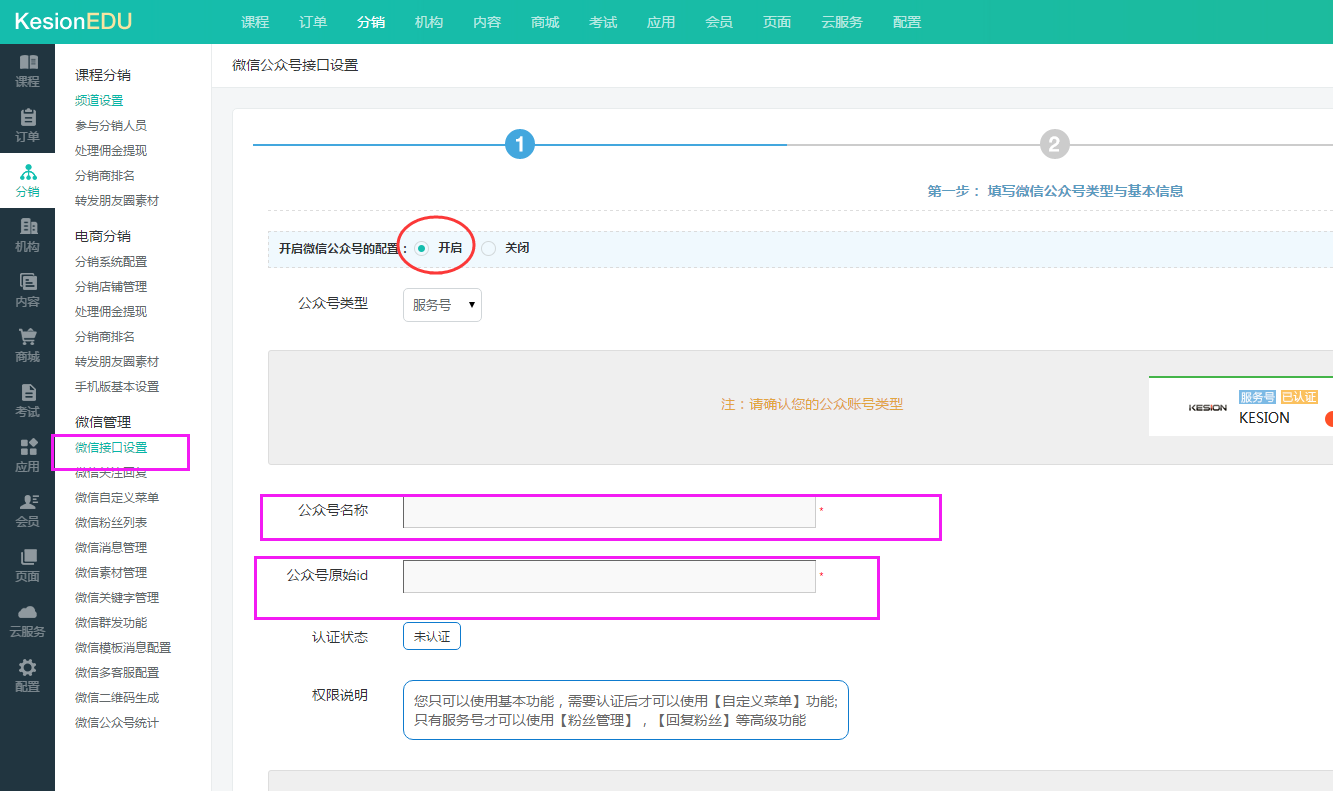Screen dimensions: 1333x791
Task: Select the 关闭 radio button
Action: [x=489, y=248]
